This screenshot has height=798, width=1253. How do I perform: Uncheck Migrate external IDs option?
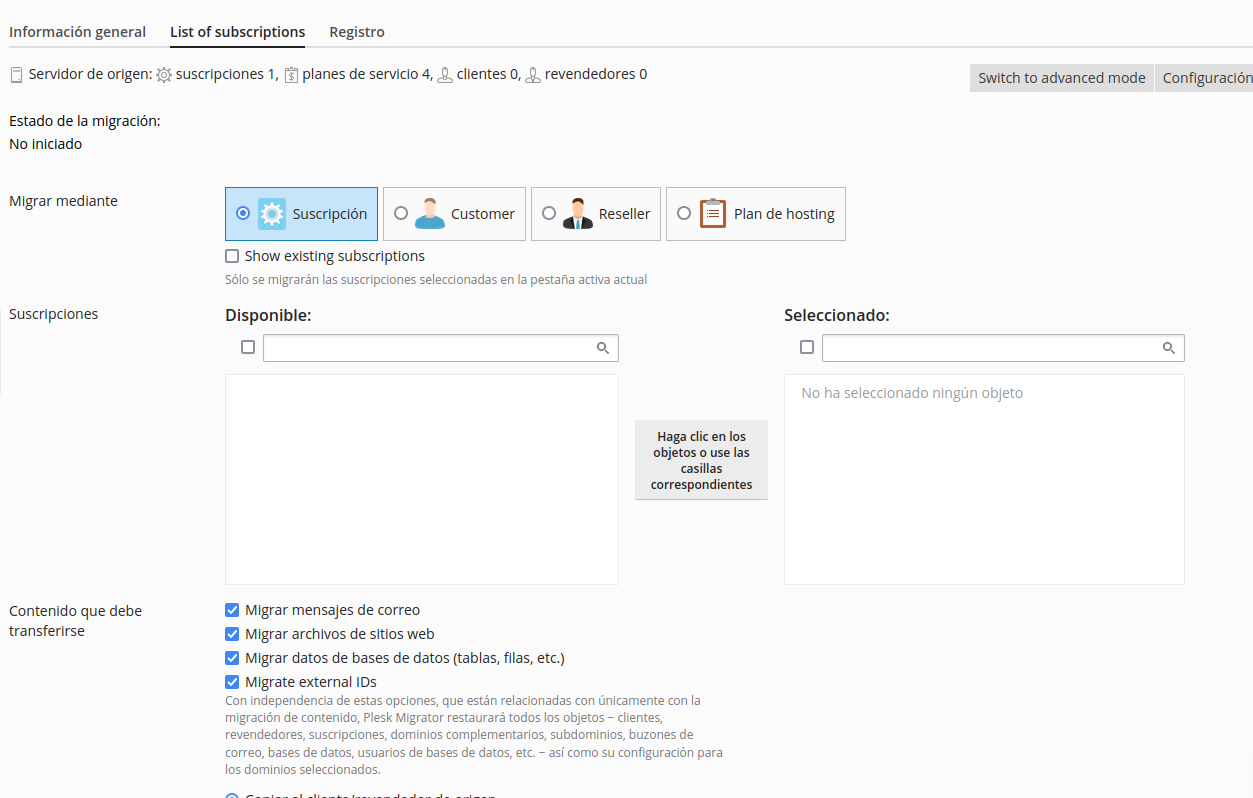pyautogui.click(x=232, y=682)
